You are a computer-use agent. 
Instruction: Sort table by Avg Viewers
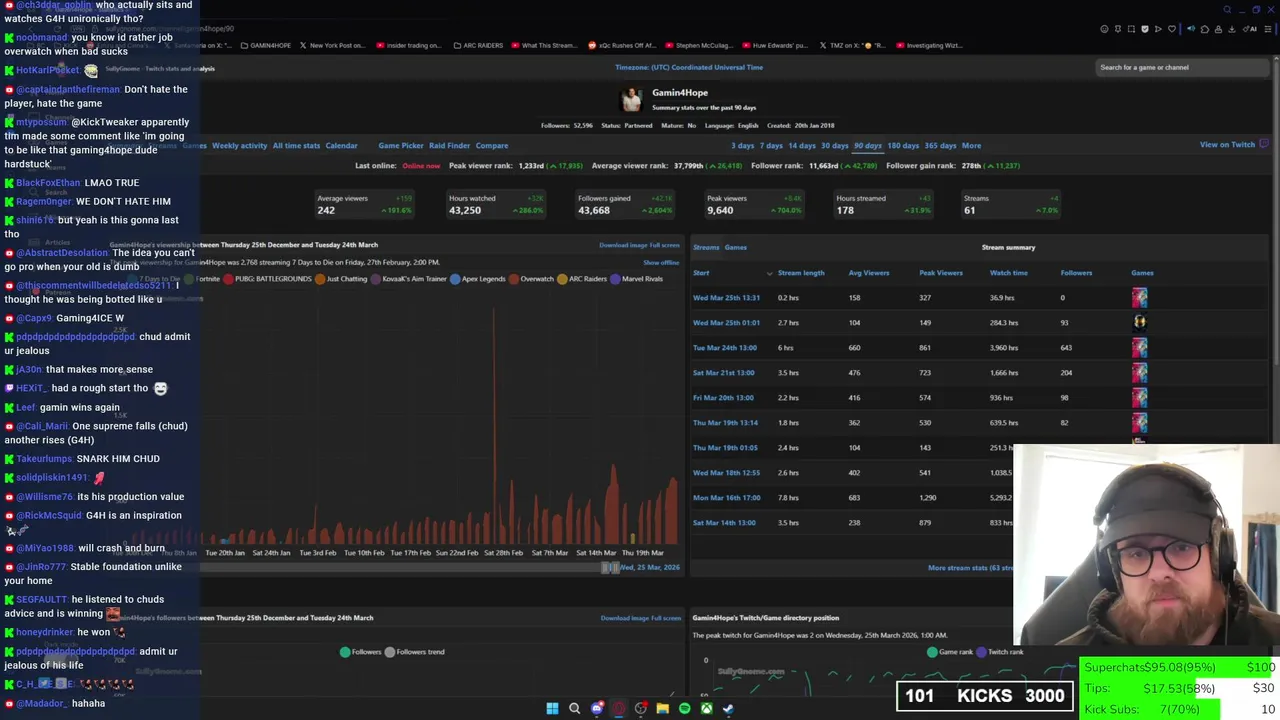click(868, 273)
